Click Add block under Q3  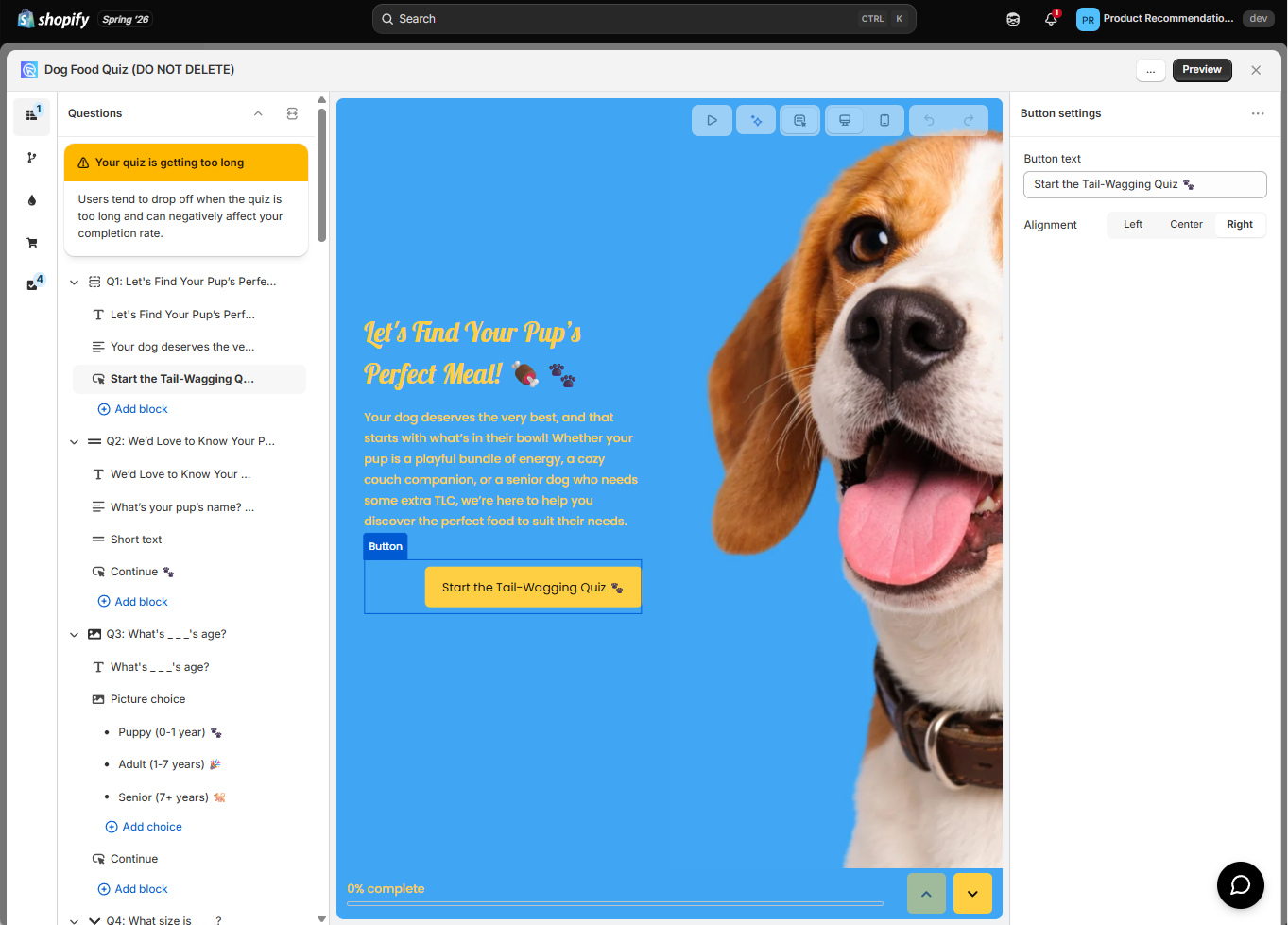[133, 889]
